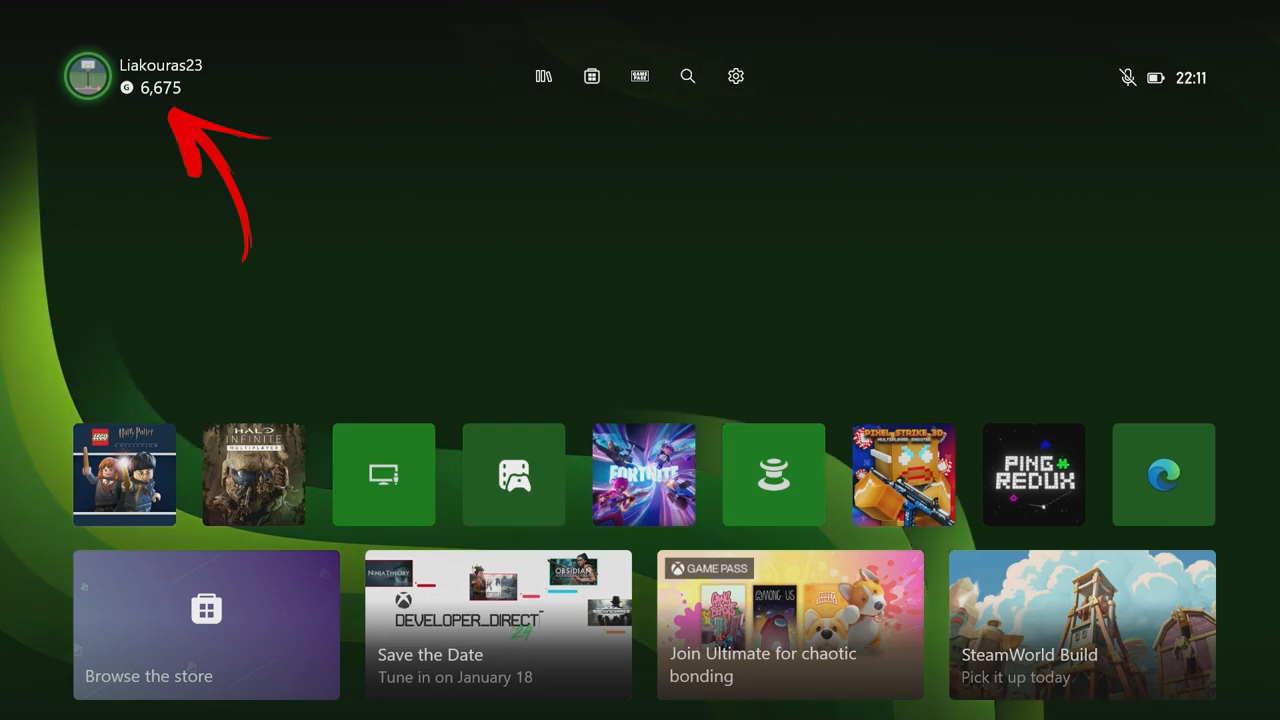The height and width of the screenshot is (720, 1280).
Task: Launch Halo Infinite Multiplayer tile
Action: pyautogui.click(x=254, y=474)
